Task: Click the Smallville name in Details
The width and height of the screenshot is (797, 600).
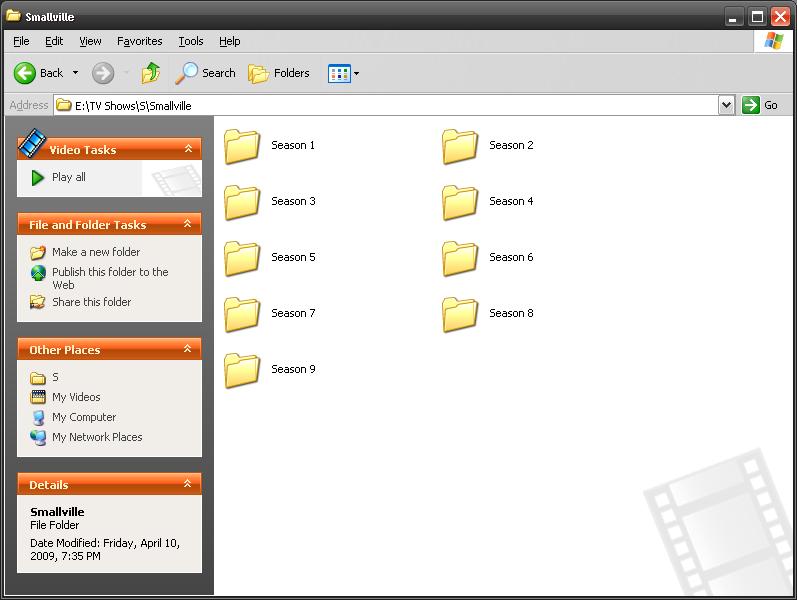Action: (57, 512)
